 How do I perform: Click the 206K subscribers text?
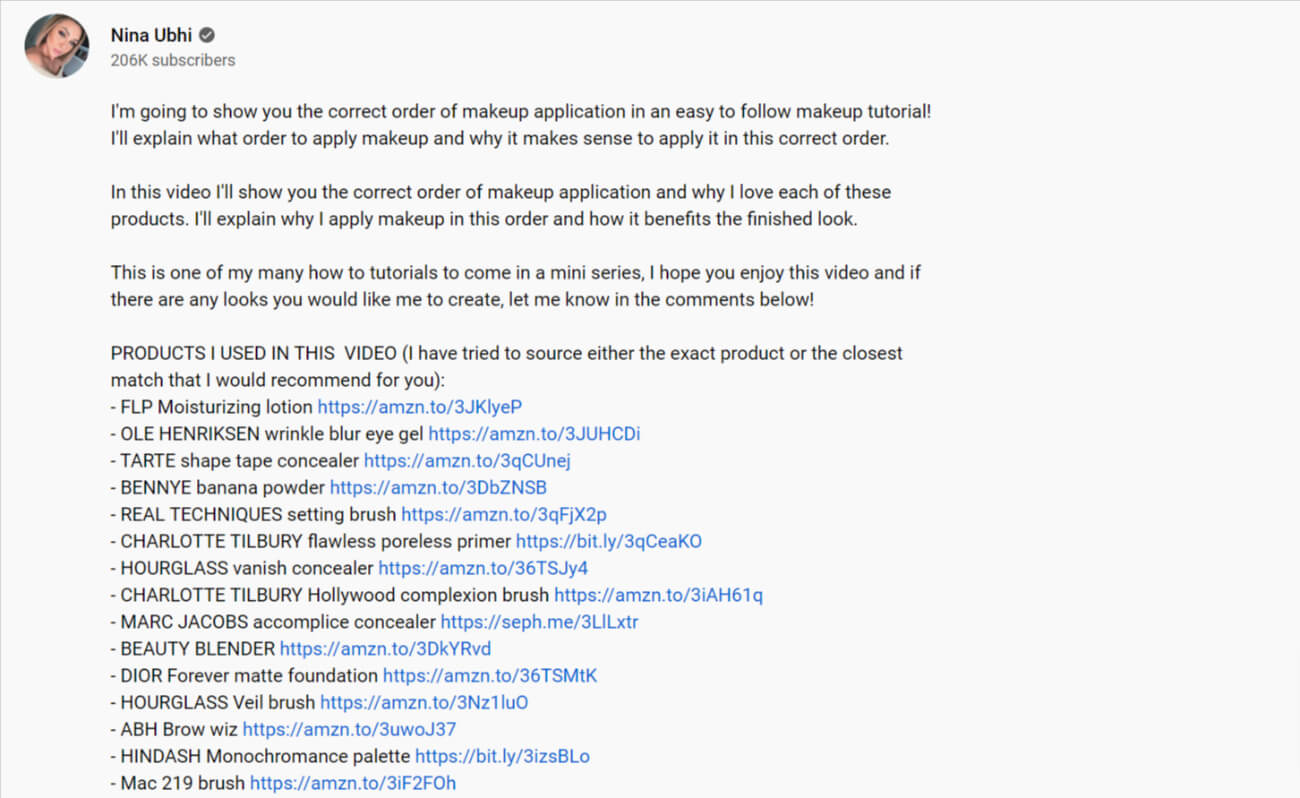173,61
